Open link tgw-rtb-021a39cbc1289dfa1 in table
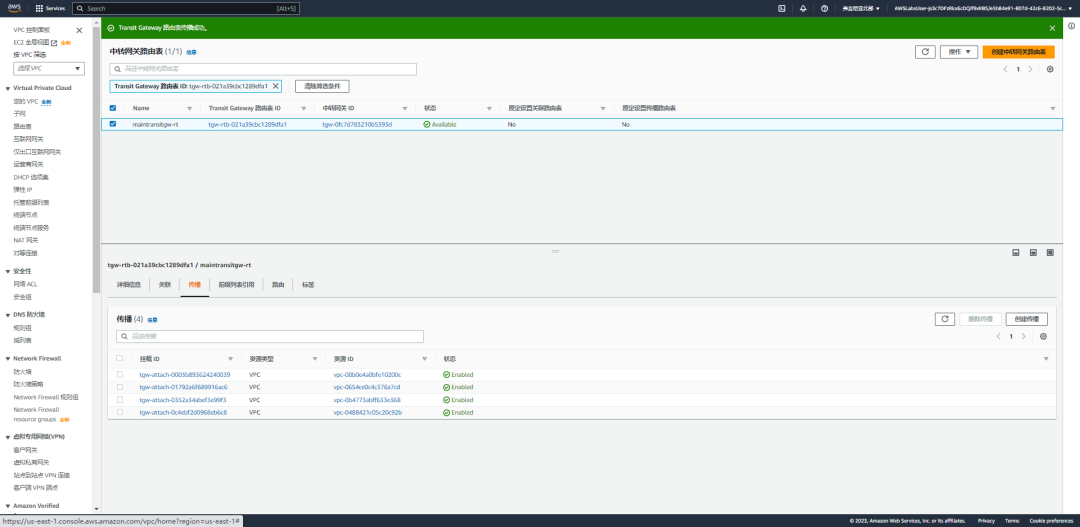 [247, 125]
